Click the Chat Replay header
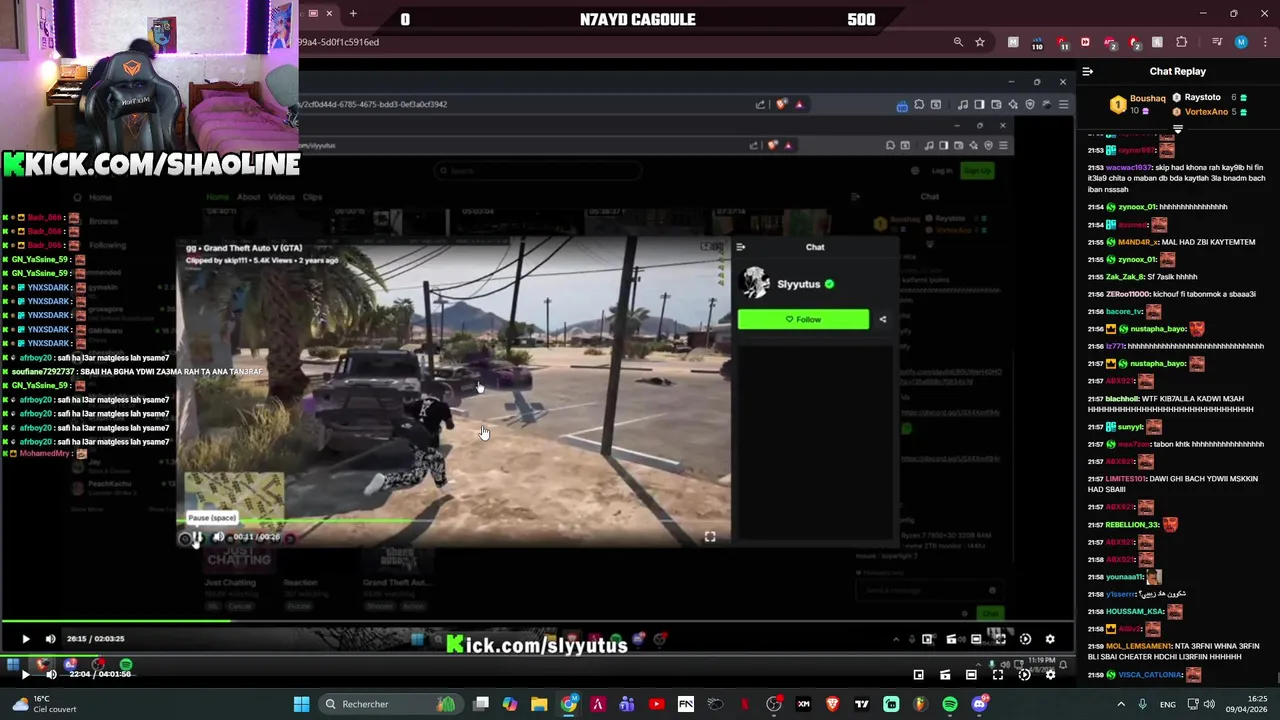Screen dimensions: 1280x720 tap(1177, 71)
